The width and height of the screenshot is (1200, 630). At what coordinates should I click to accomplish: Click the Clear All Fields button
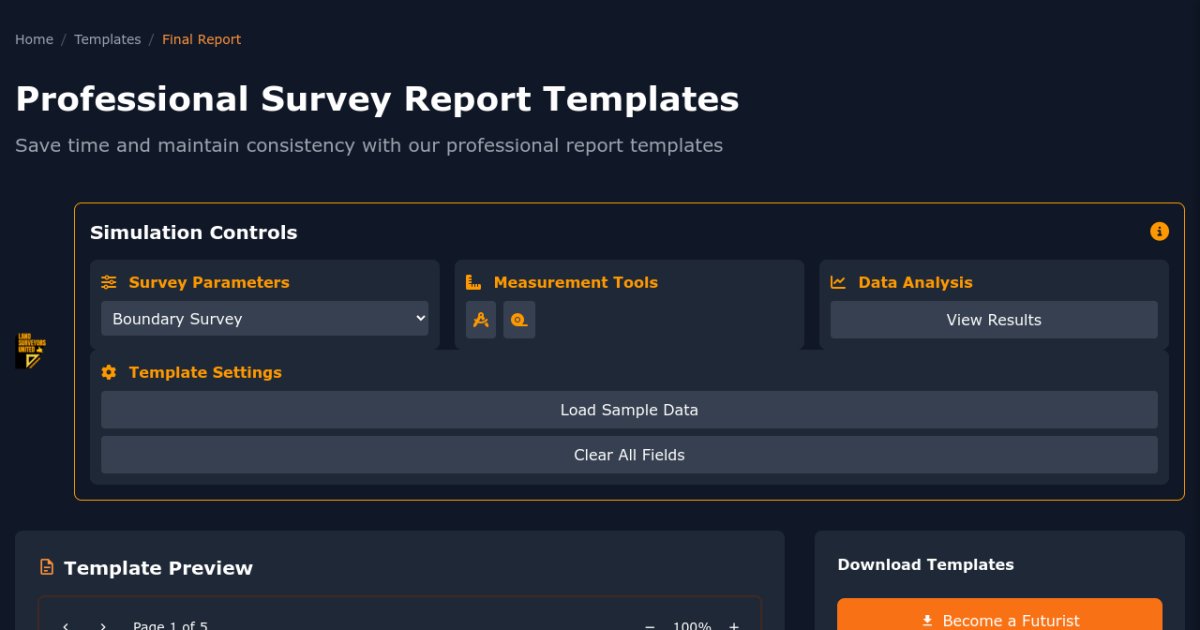pyautogui.click(x=629, y=455)
